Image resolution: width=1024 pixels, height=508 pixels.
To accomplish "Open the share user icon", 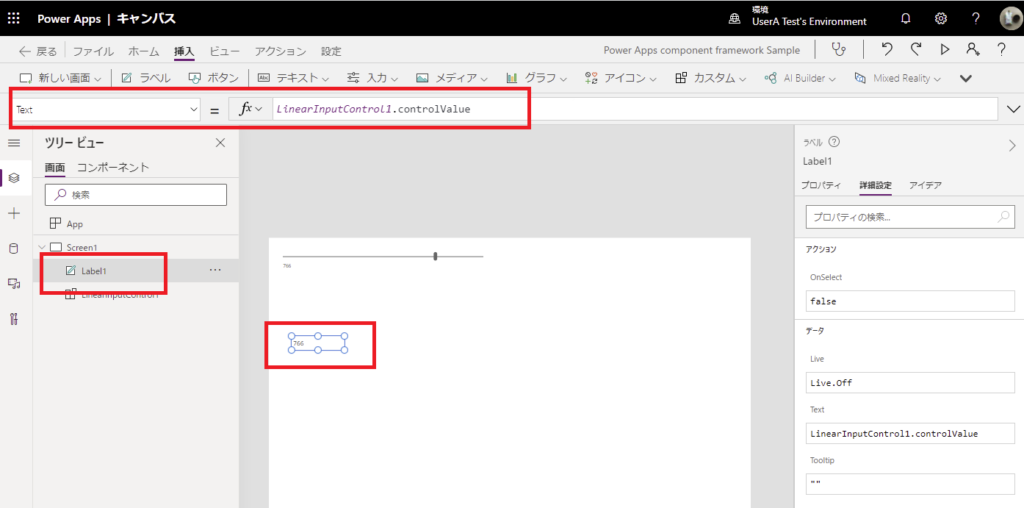I will [973, 50].
